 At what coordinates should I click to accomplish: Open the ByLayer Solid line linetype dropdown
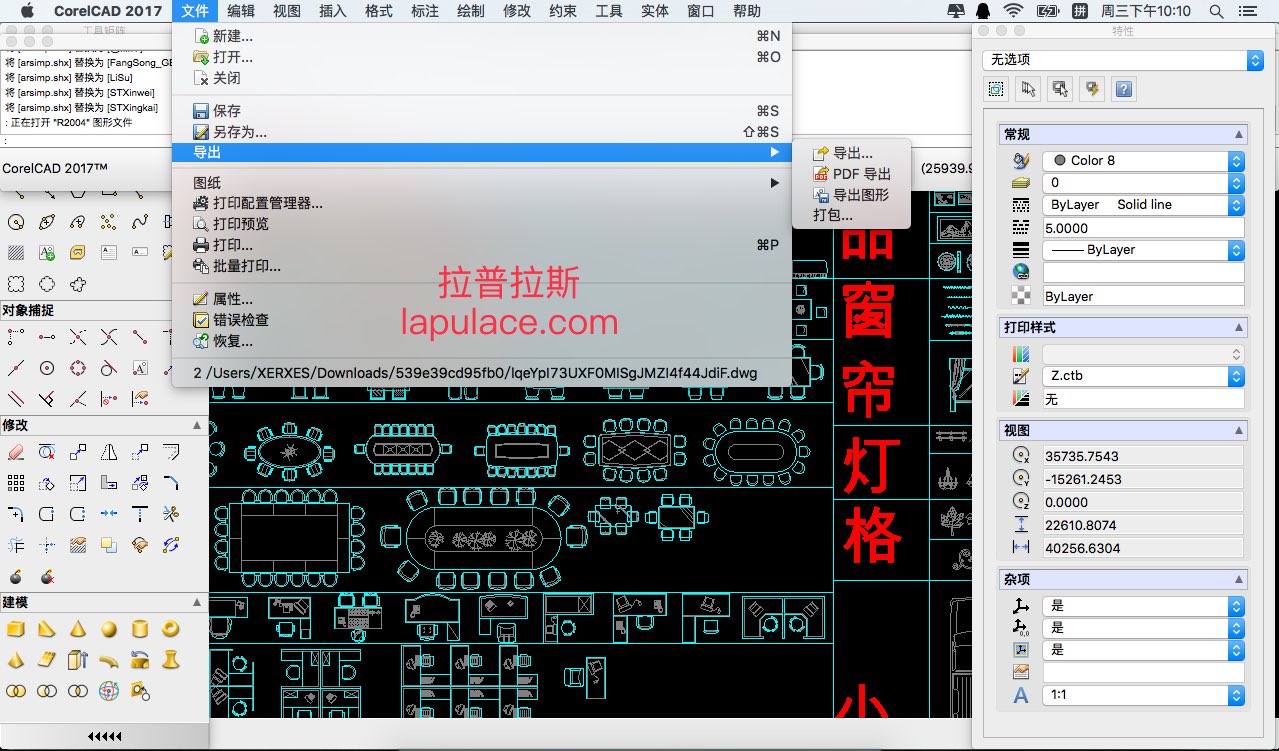pos(1143,204)
